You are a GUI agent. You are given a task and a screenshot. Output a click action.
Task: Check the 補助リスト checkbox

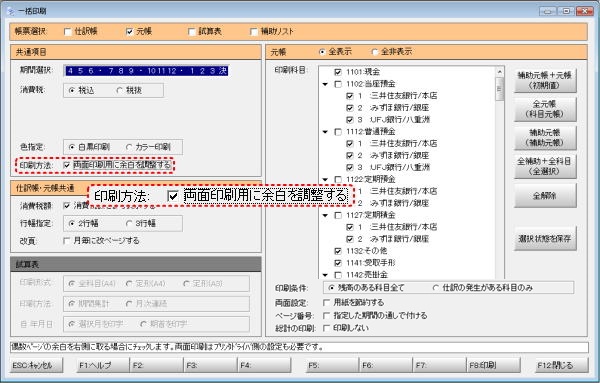click(253, 32)
